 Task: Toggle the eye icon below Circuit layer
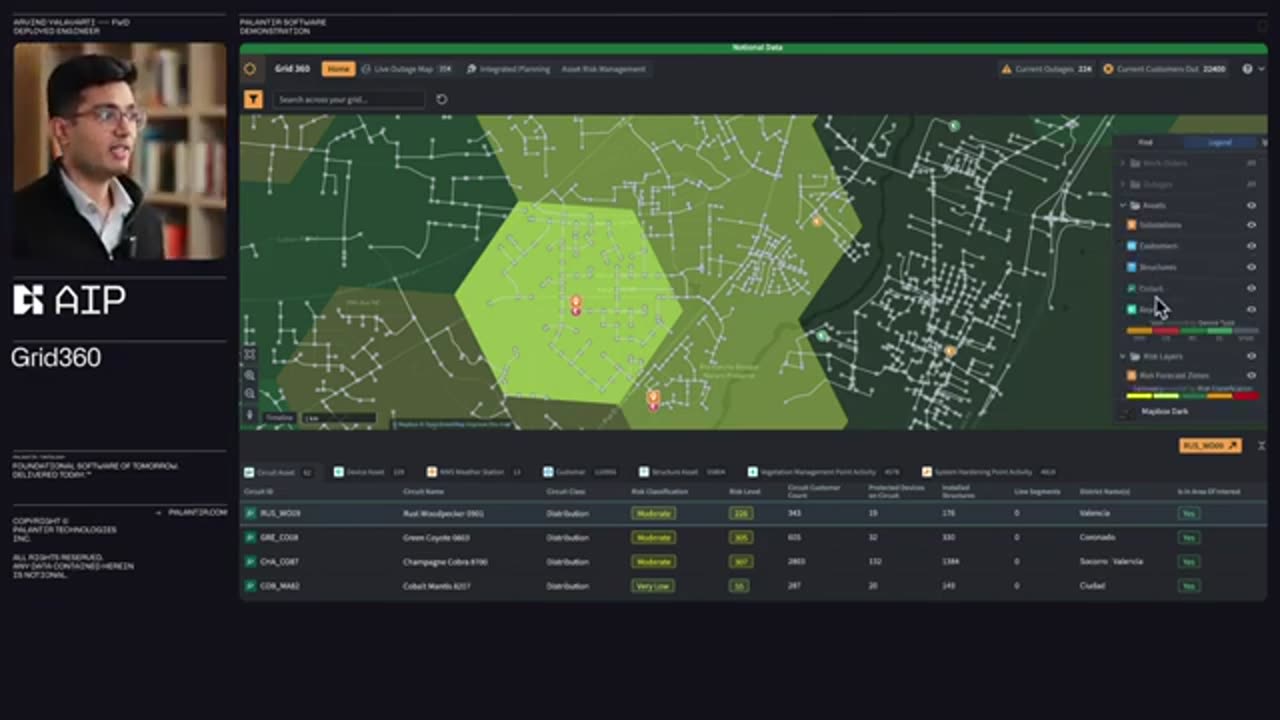1251,310
